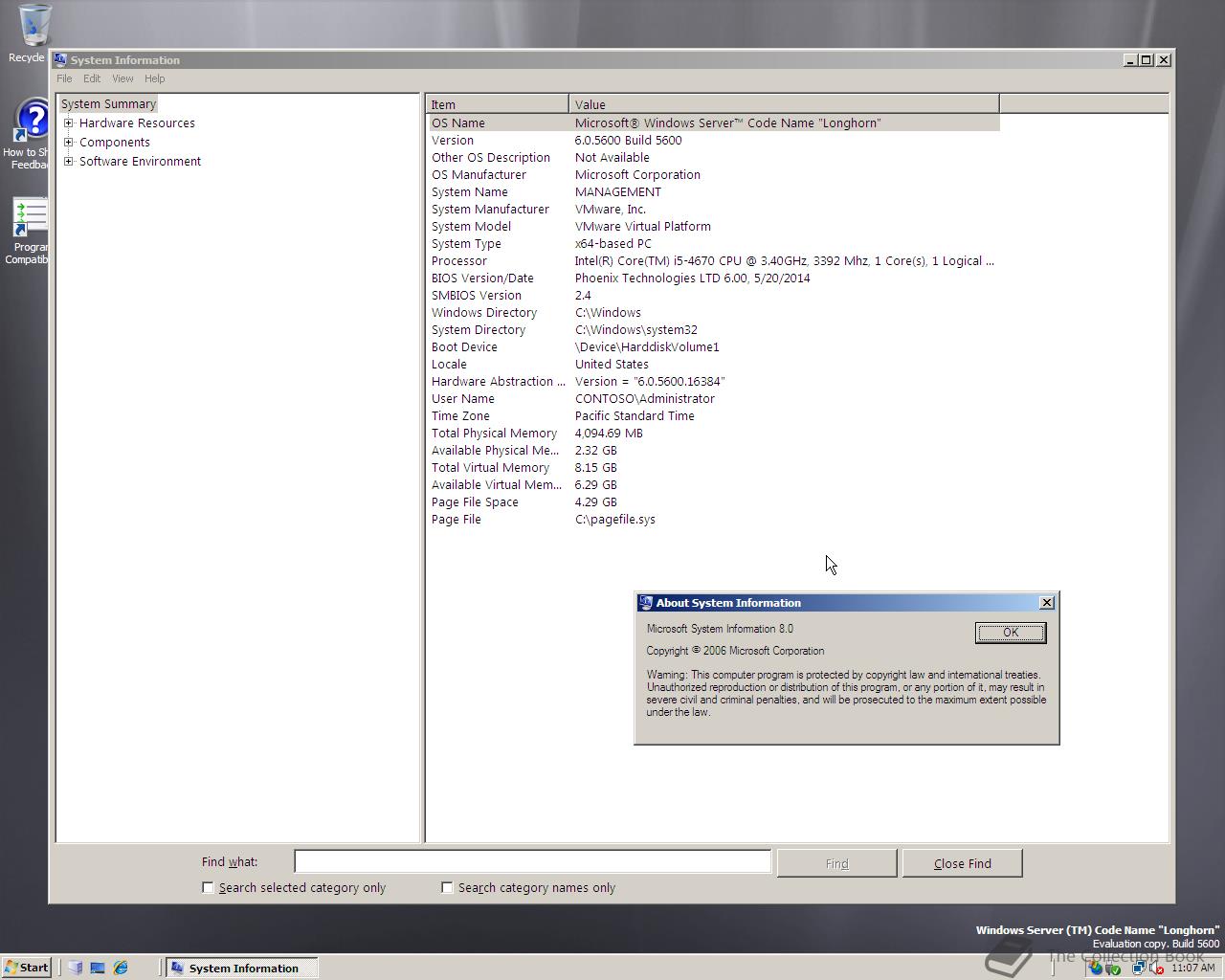Expand the Components node

(68, 142)
